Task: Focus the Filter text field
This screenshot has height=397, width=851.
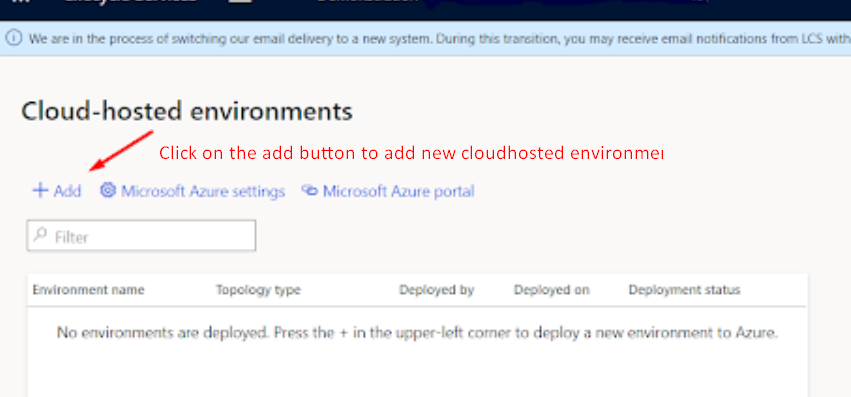Action: pyautogui.click(x=141, y=236)
